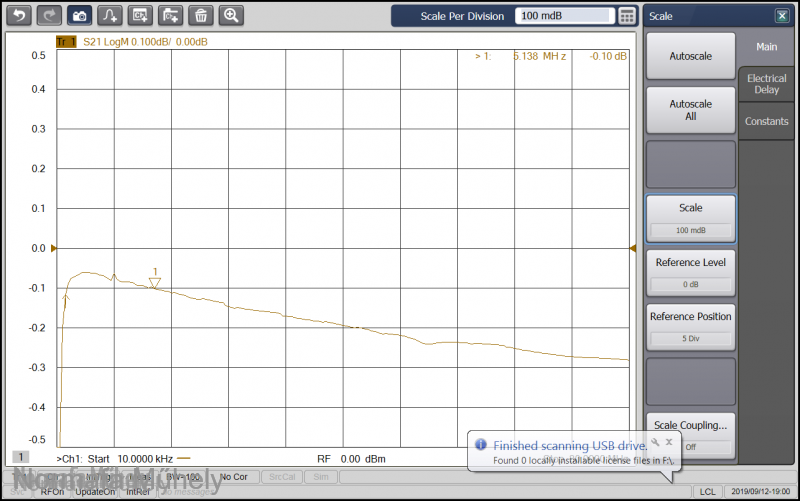Close the Scale softkey panel
This screenshot has height=501, width=800.
[x=782, y=16]
